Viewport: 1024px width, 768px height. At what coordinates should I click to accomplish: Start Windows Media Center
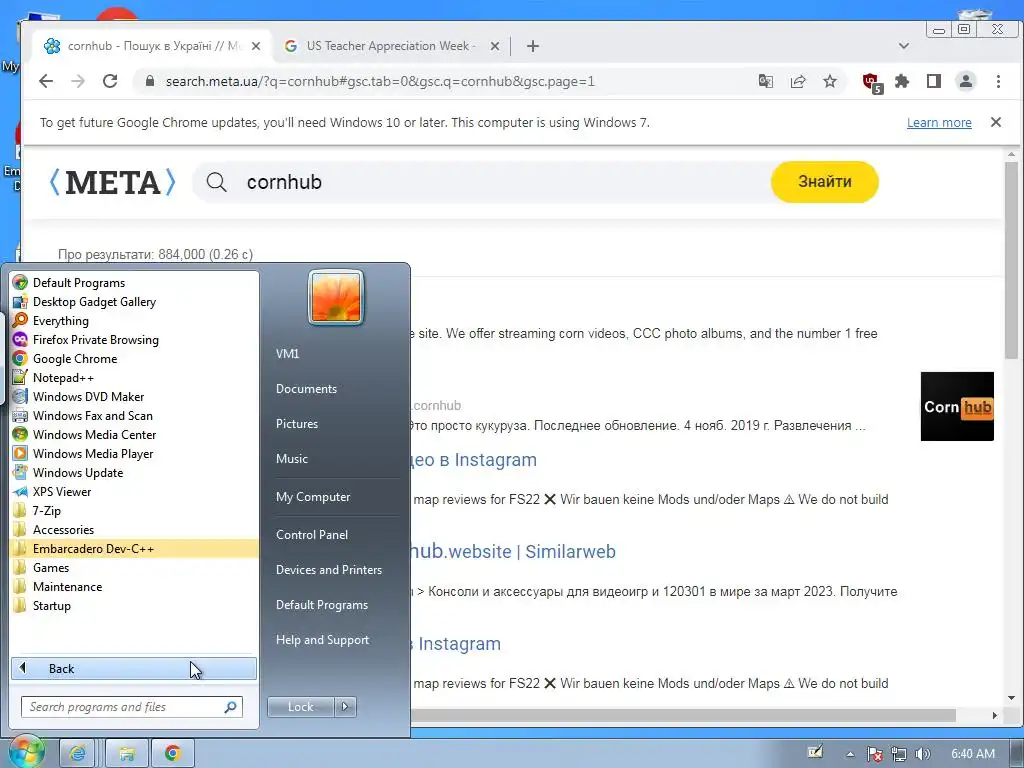[134, 434]
